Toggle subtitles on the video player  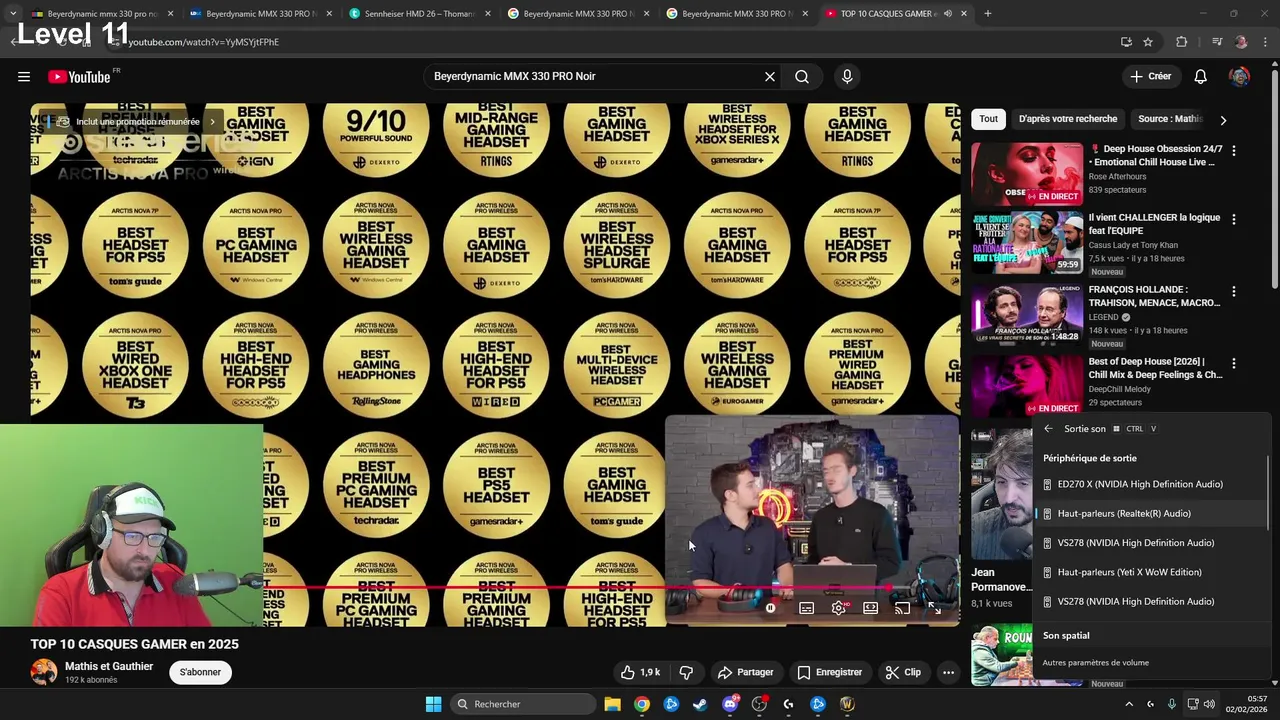coord(806,607)
